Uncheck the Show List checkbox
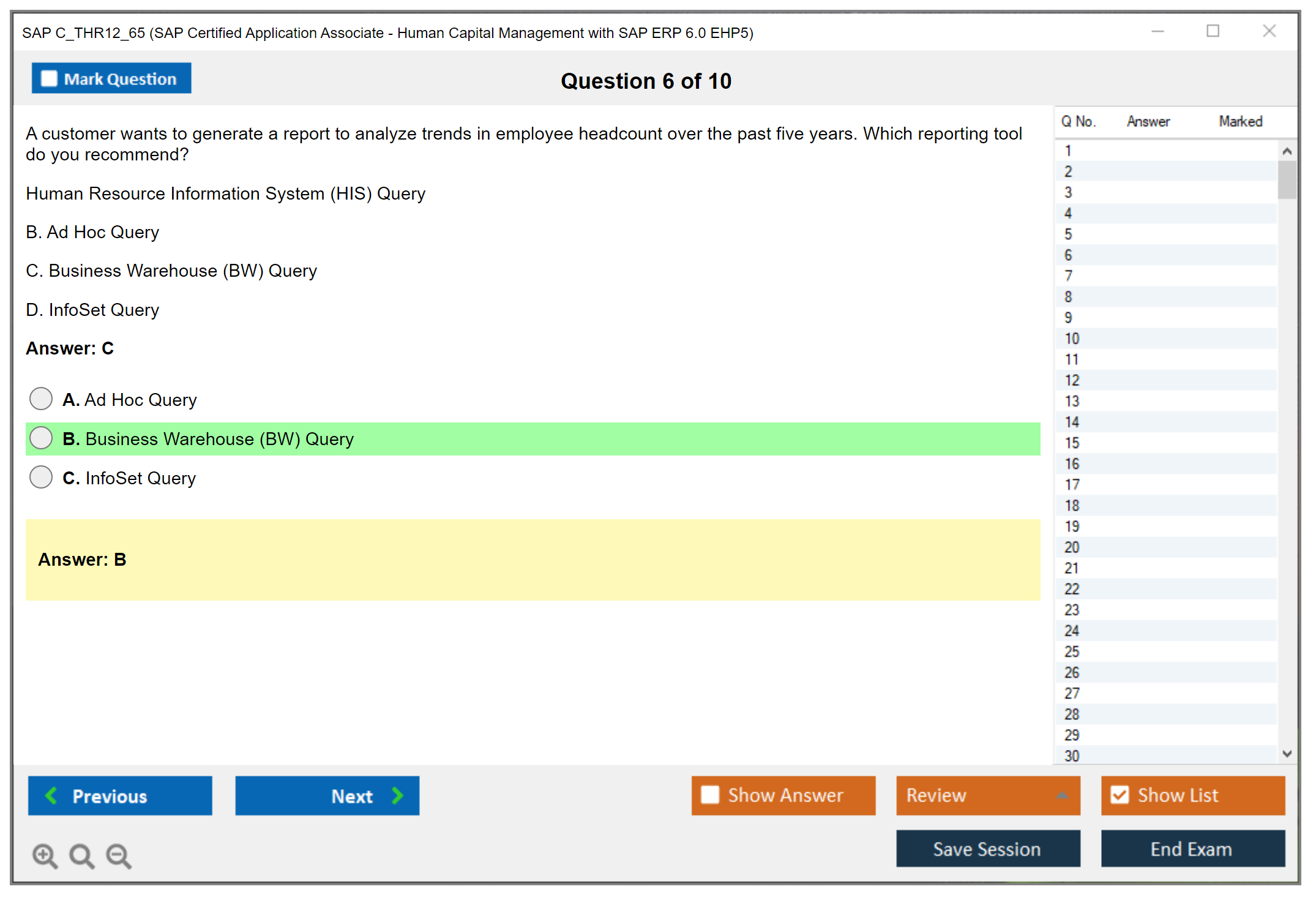 [1120, 795]
